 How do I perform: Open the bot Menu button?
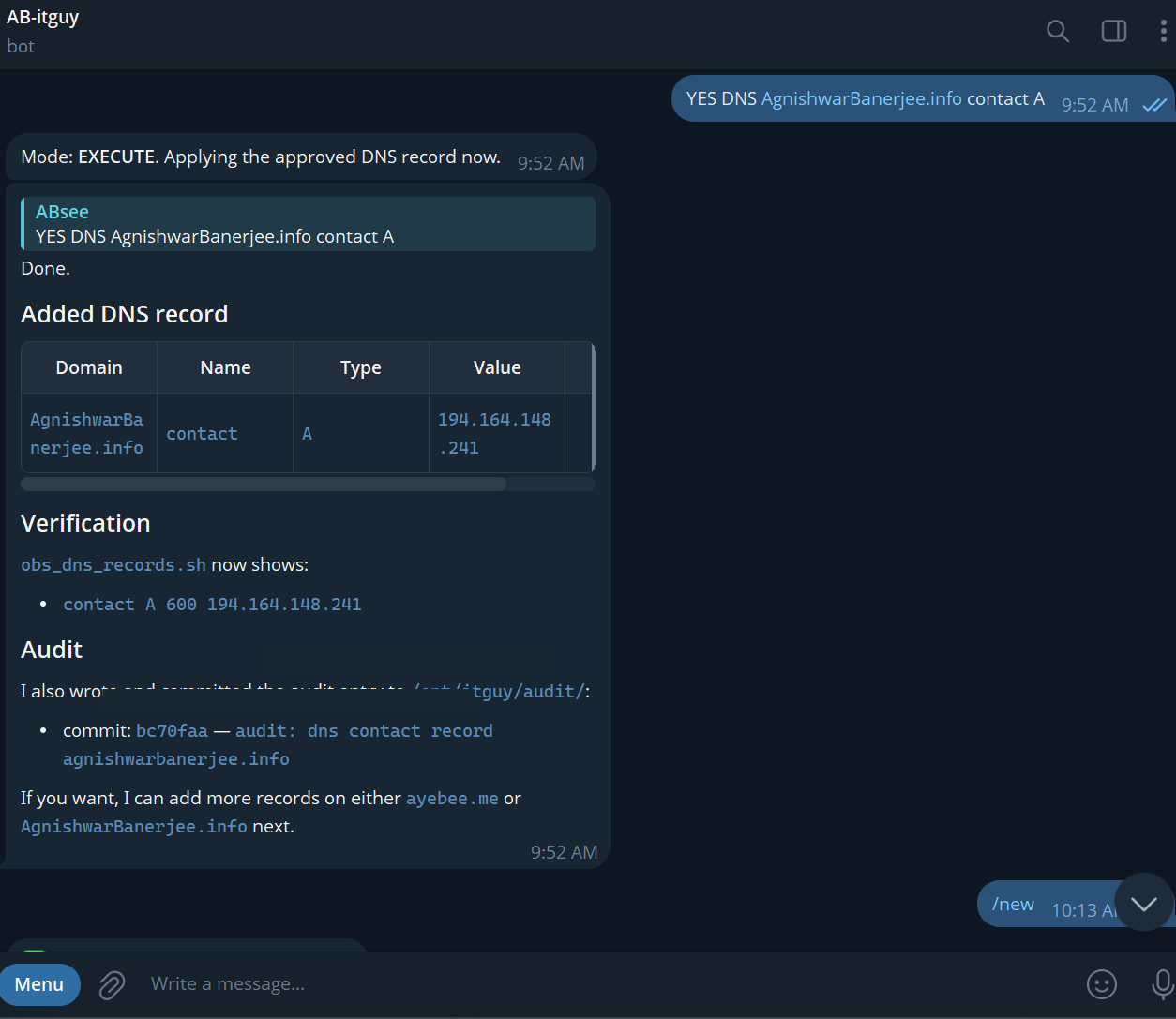39,984
